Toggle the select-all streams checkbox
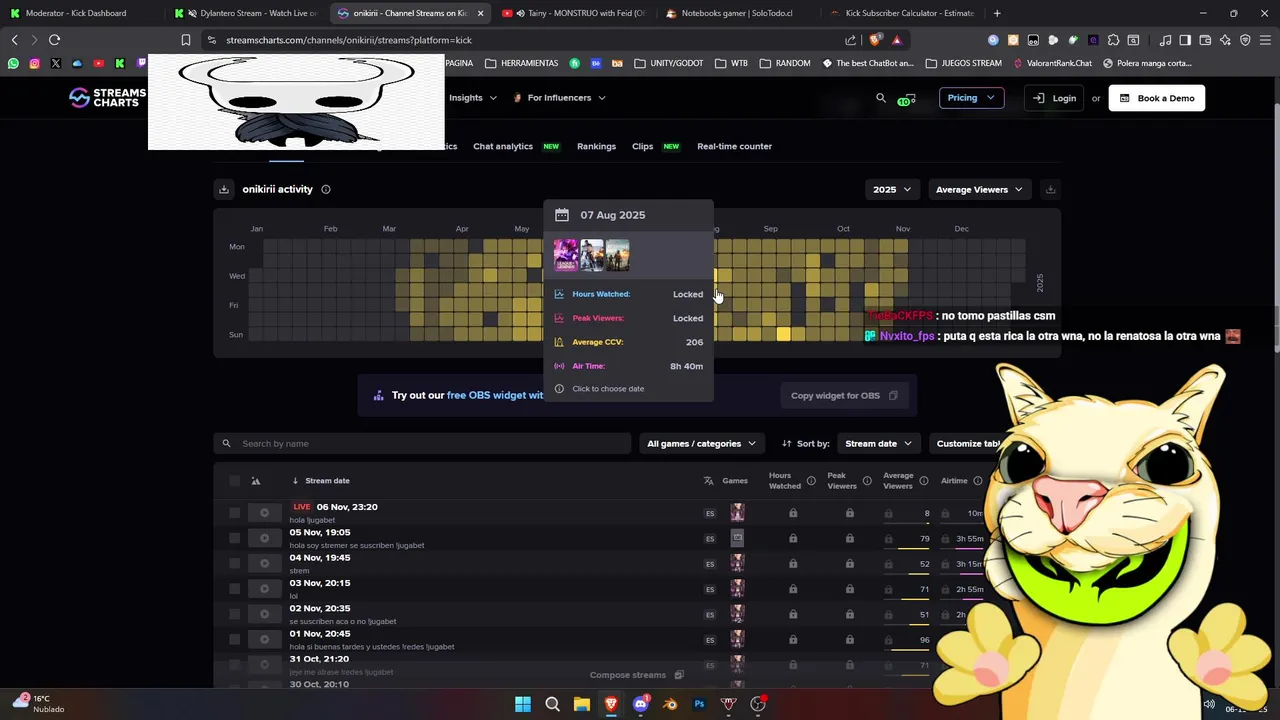Image resolution: width=1280 pixels, height=720 pixels. pyautogui.click(x=234, y=481)
